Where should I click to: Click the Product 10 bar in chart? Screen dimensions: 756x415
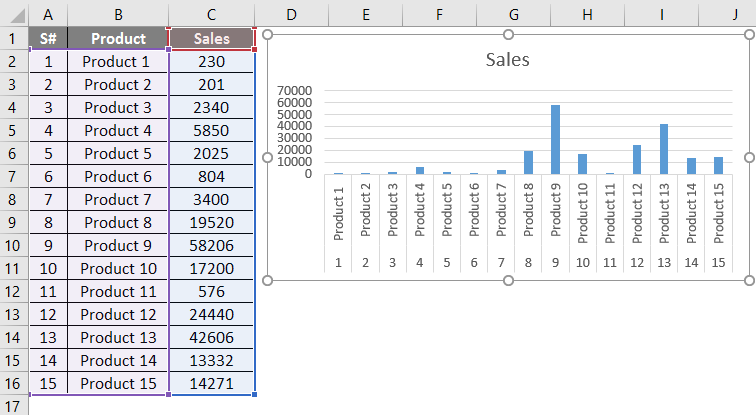point(582,164)
